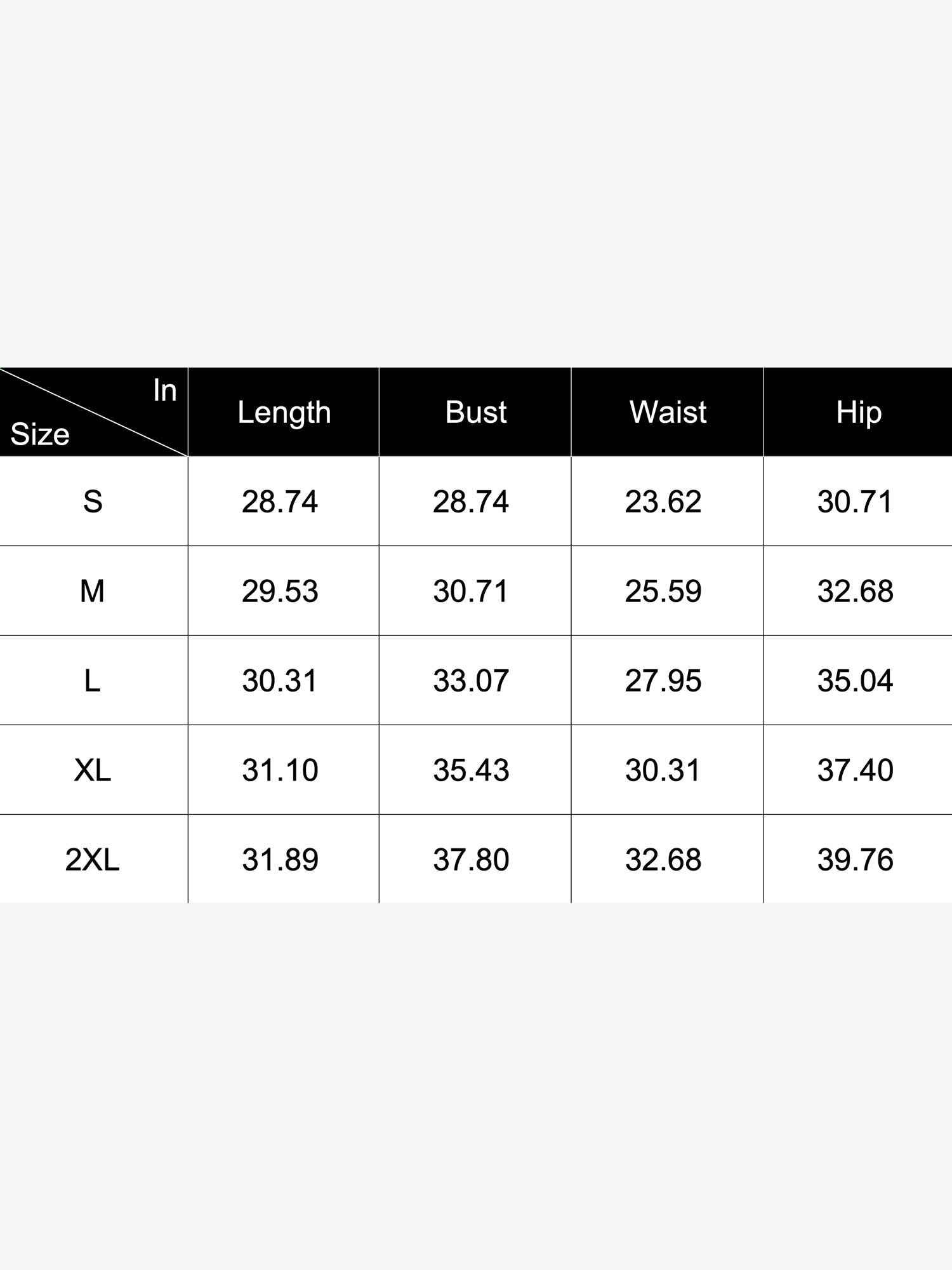Click the 2XL bust value 37.80
The image size is (952, 1270).
(x=471, y=860)
